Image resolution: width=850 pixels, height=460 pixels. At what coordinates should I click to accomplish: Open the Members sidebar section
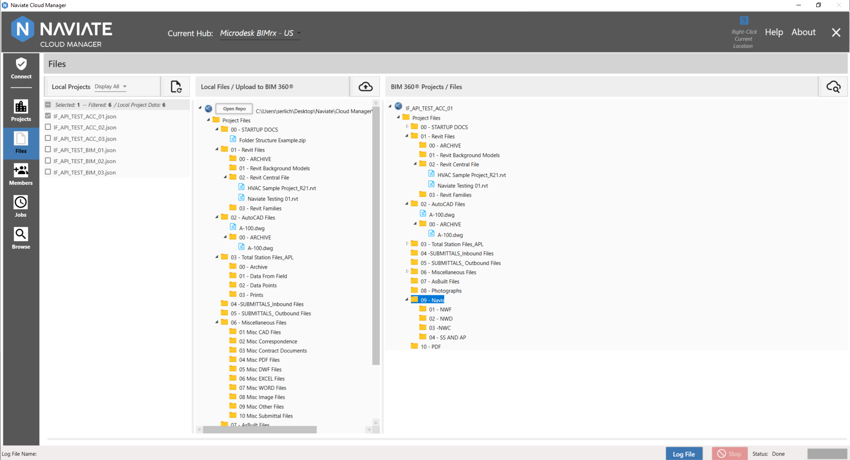click(21, 174)
